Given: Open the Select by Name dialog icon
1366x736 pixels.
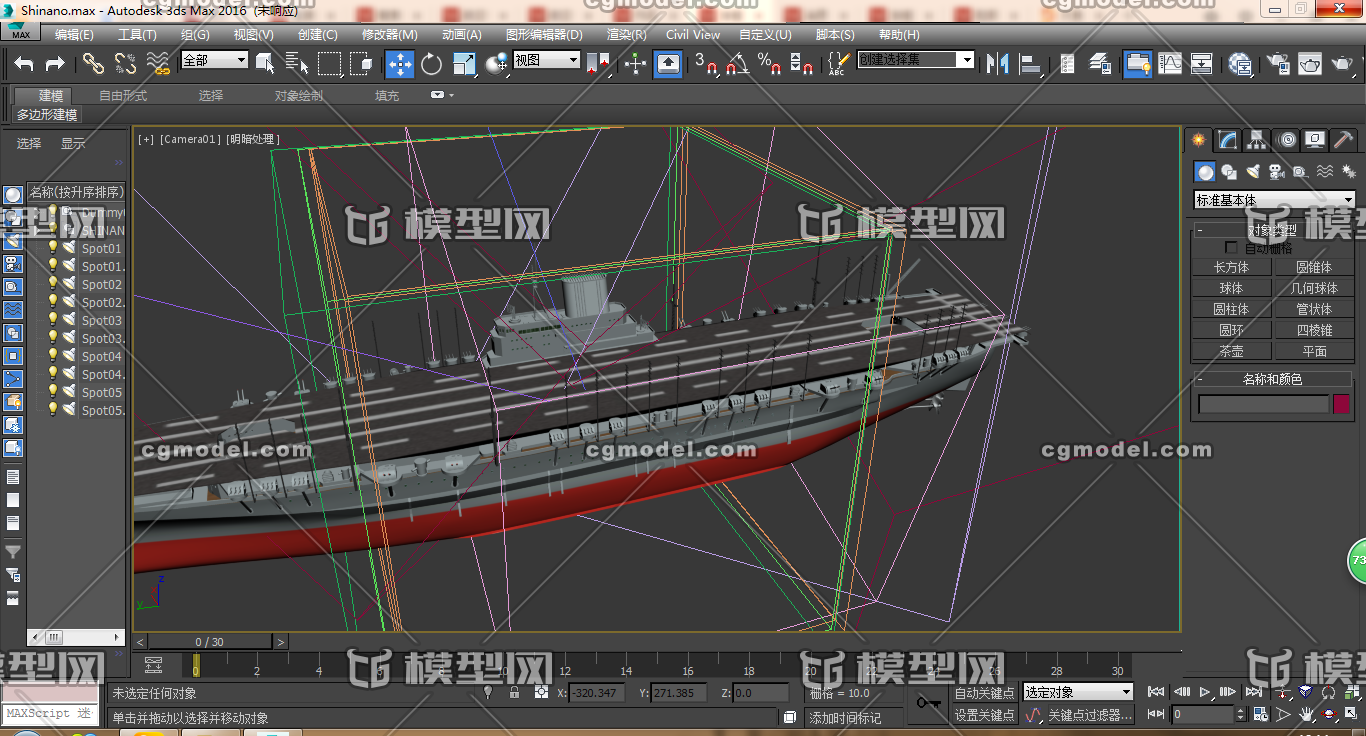Looking at the screenshot, I should (298, 63).
